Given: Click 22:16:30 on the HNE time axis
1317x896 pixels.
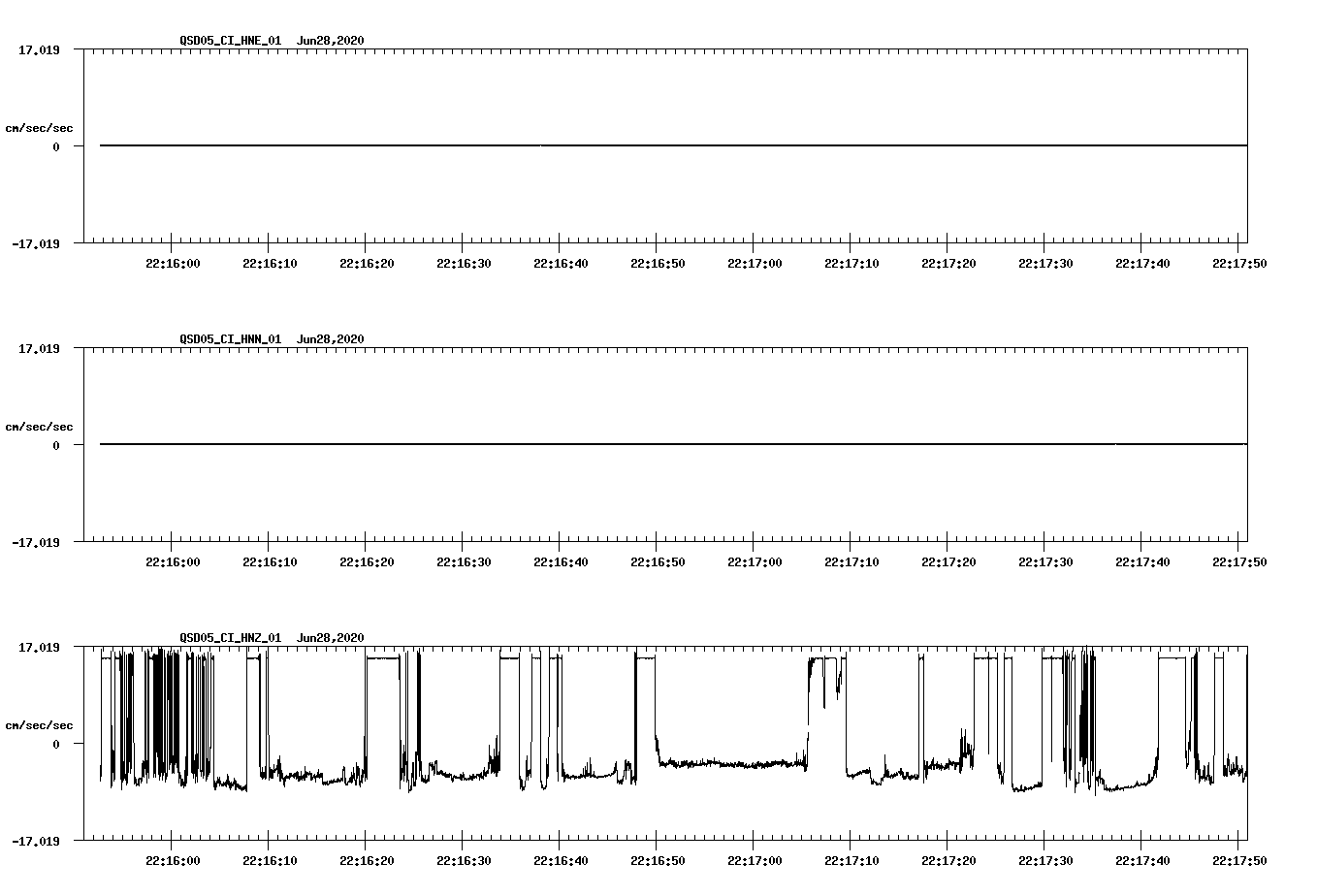Looking at the screenshot, I should 464,264.
